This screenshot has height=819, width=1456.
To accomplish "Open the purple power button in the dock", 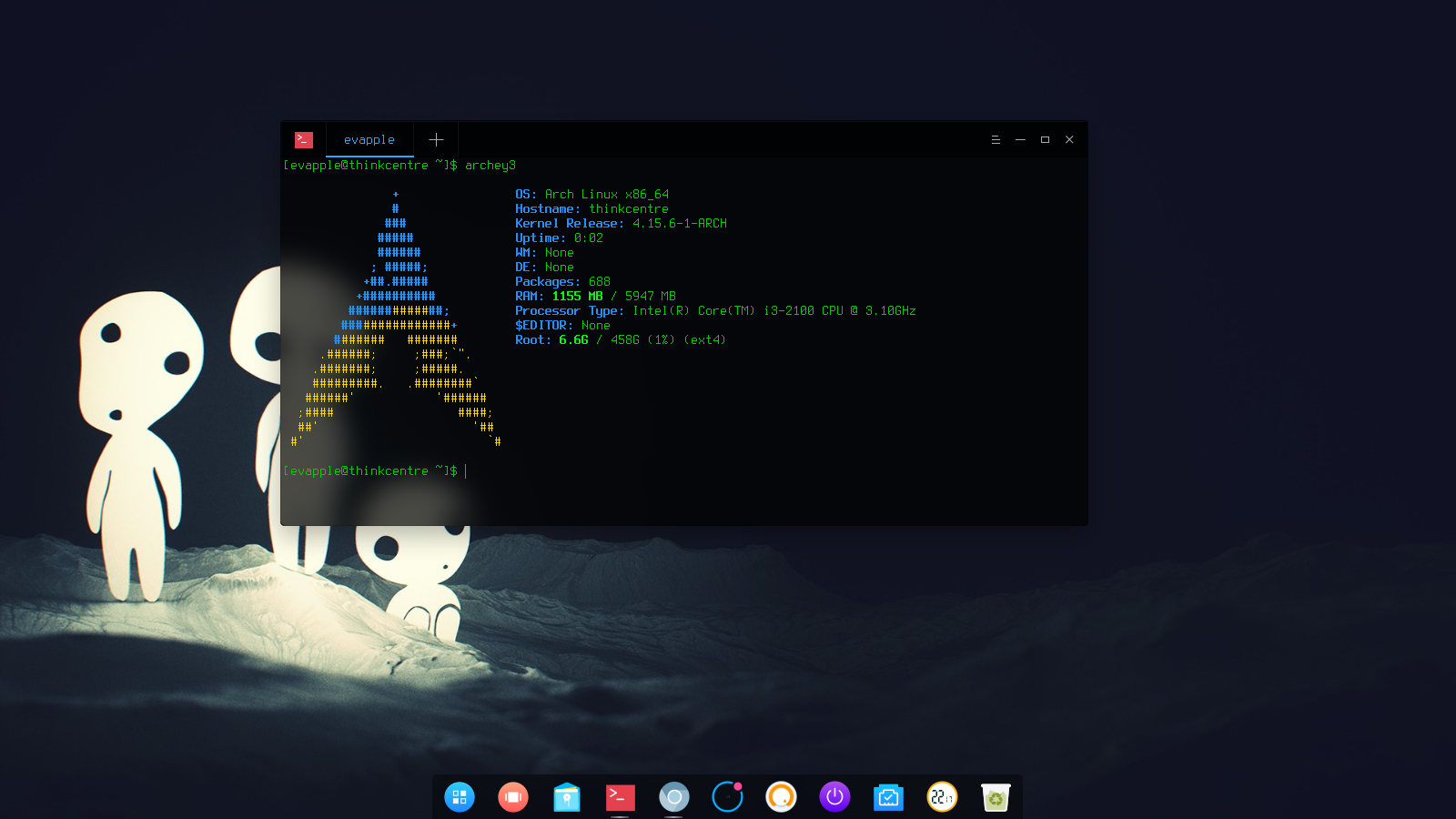I will [x=834, y=797].
